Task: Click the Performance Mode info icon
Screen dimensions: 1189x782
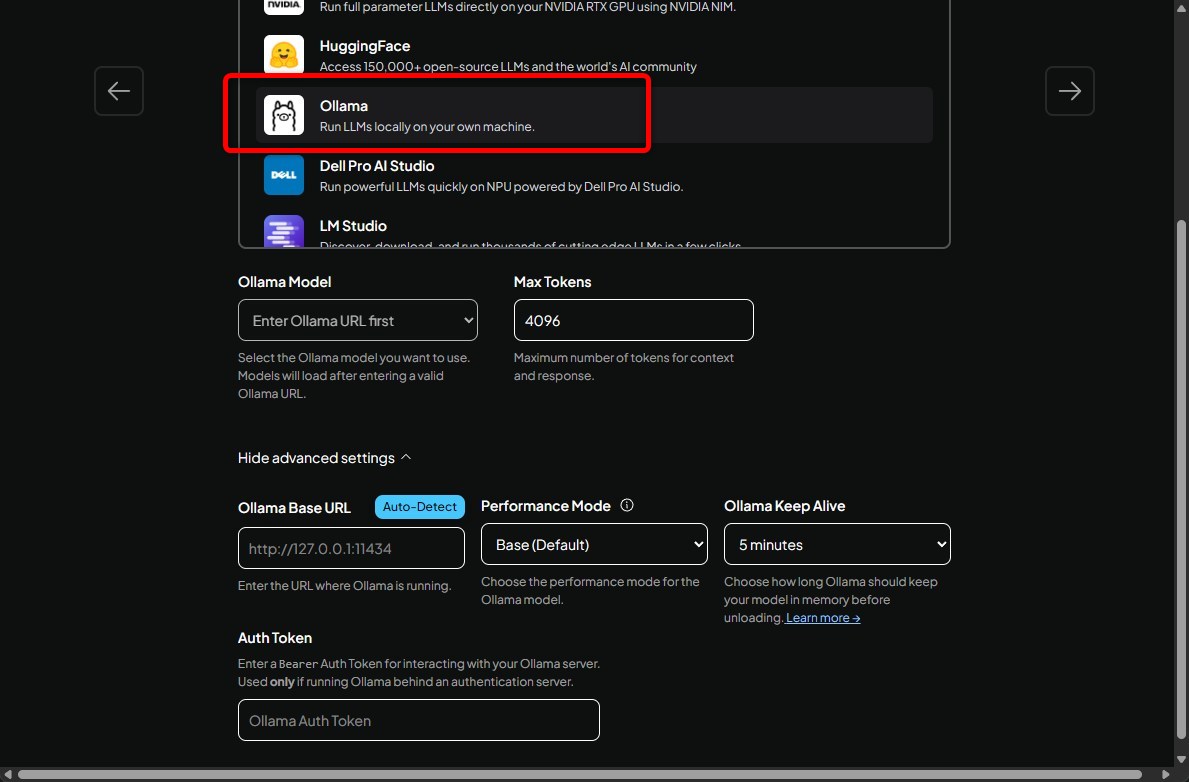Action: [x=626, y=505]
